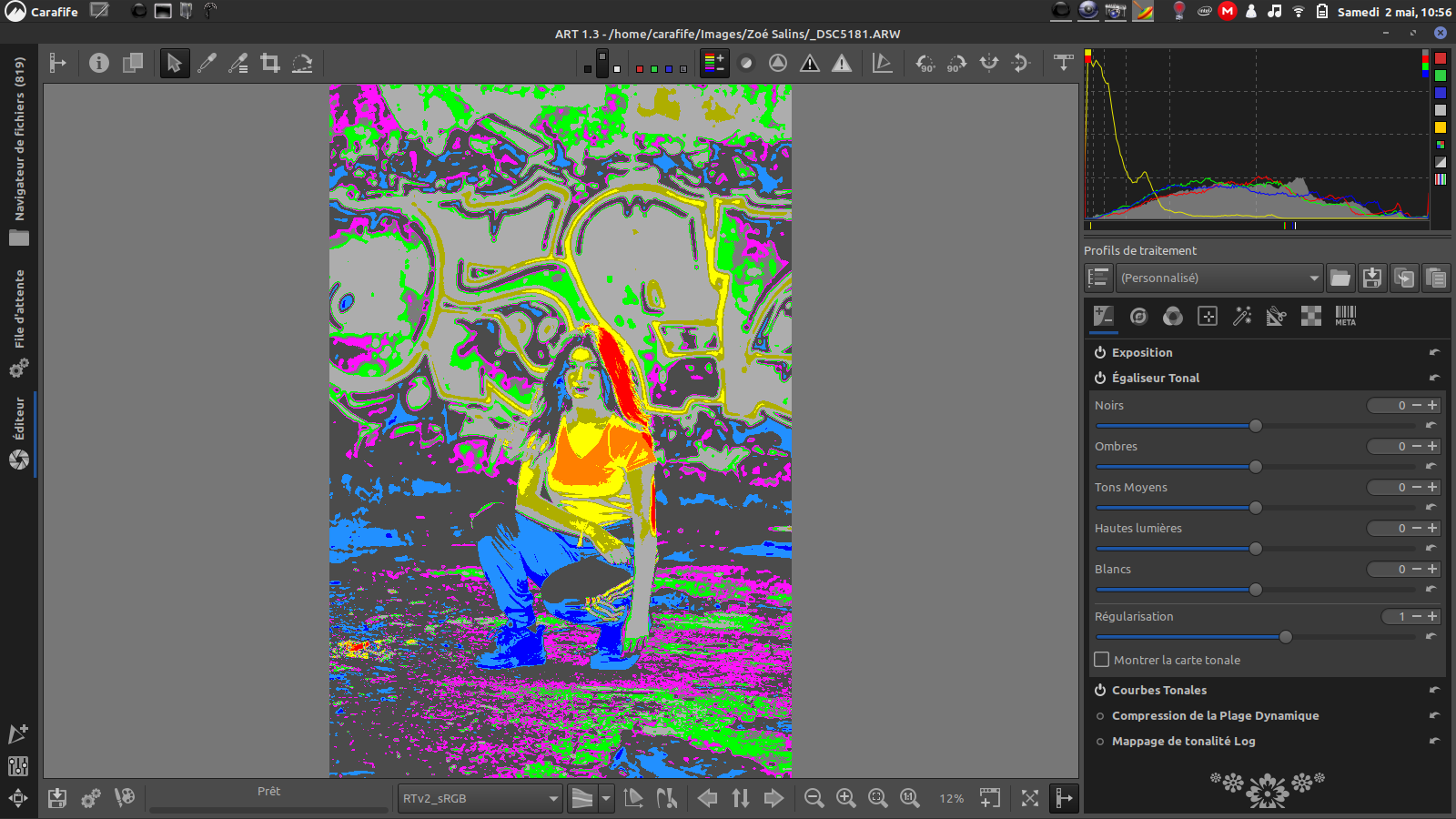Select the crop tool in toolbar

270,63
